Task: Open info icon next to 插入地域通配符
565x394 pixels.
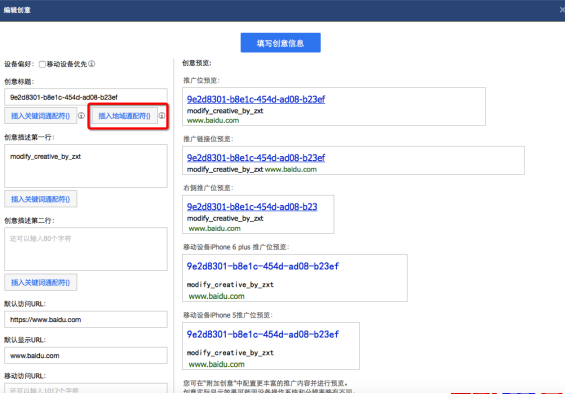Action: pyautogui.click(x=162, y=116)
